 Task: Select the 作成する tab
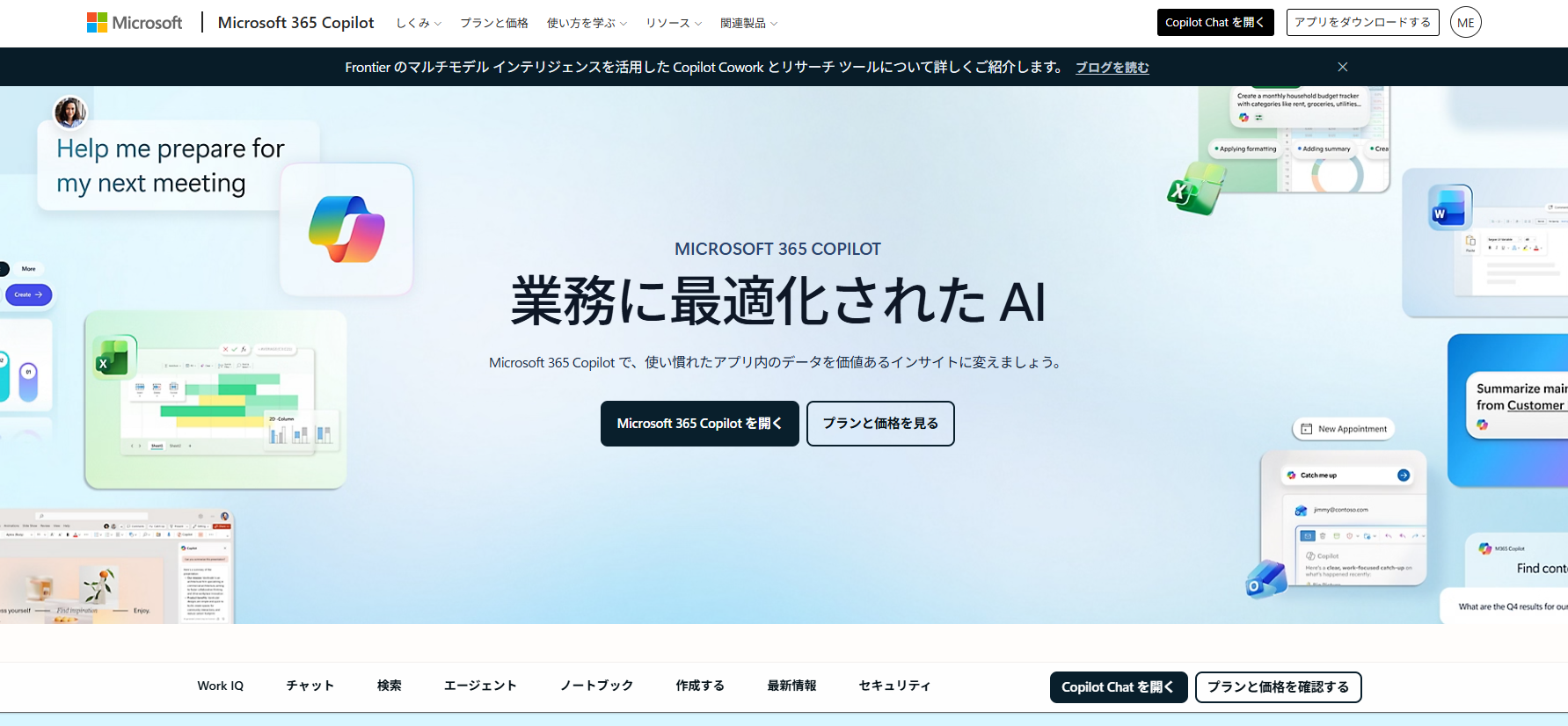coord(700,686)
